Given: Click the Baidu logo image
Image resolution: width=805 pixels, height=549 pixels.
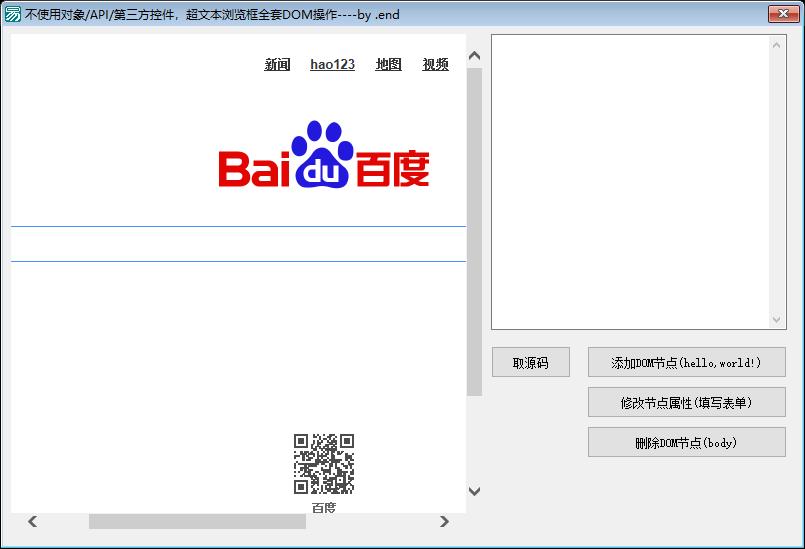Looking at the screenshot, I should (323, 155).
